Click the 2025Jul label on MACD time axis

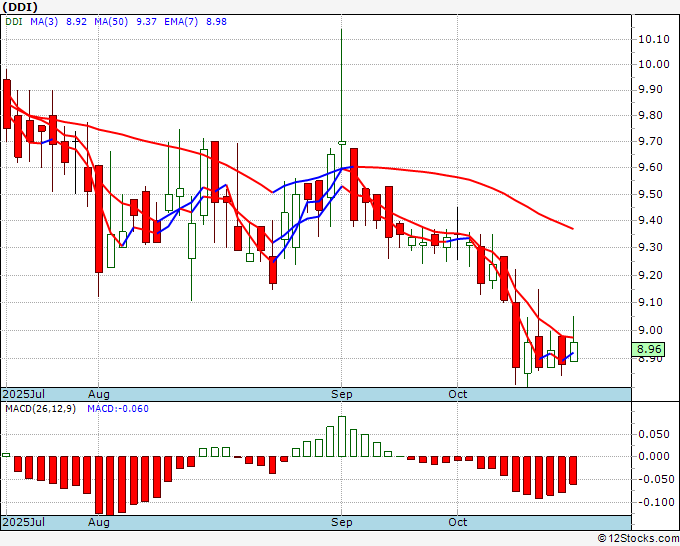coord(24,522)
